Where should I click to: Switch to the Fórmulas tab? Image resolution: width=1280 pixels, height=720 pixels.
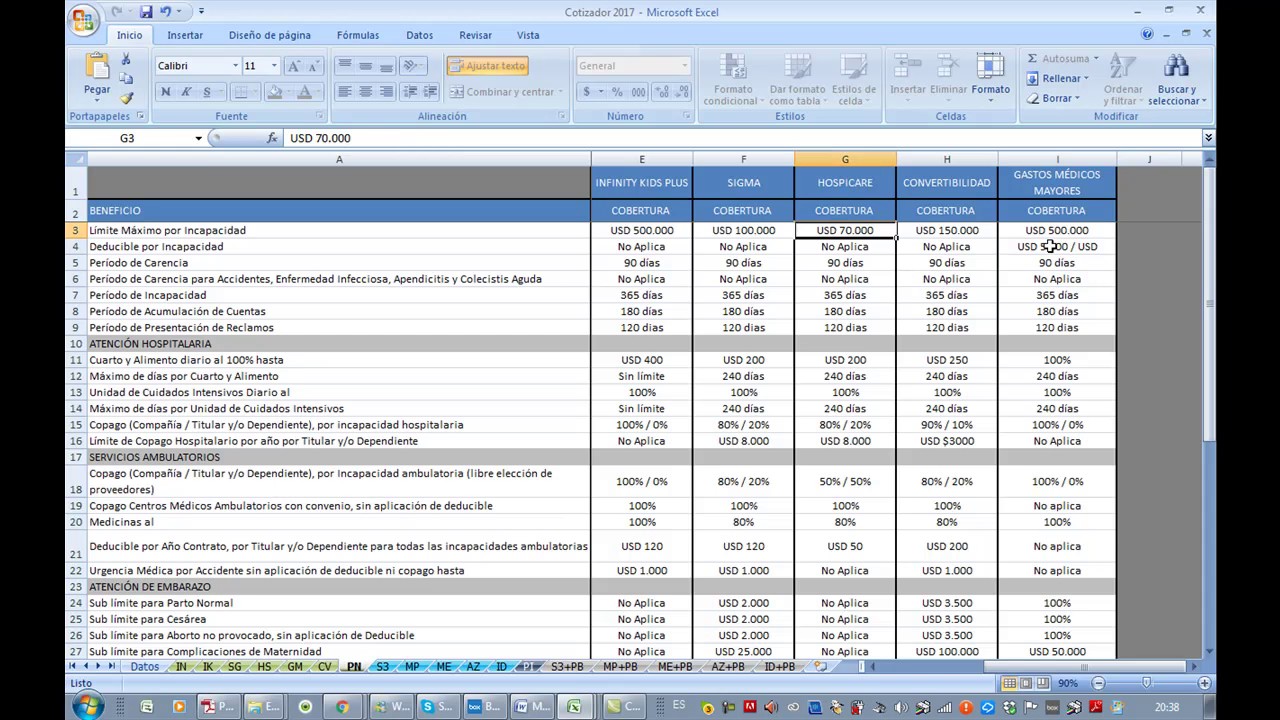(x=357, y=35)
